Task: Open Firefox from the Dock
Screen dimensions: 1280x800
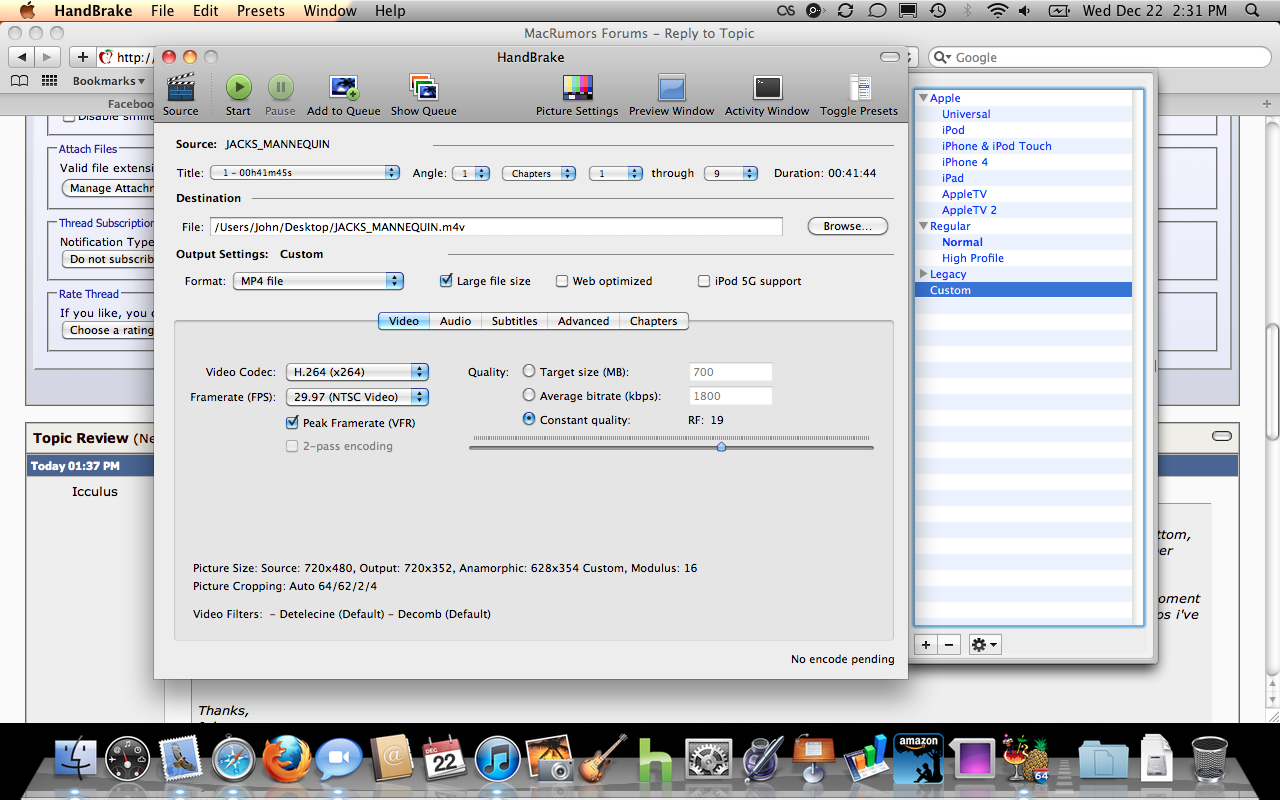Action: (x=287, y=759)
